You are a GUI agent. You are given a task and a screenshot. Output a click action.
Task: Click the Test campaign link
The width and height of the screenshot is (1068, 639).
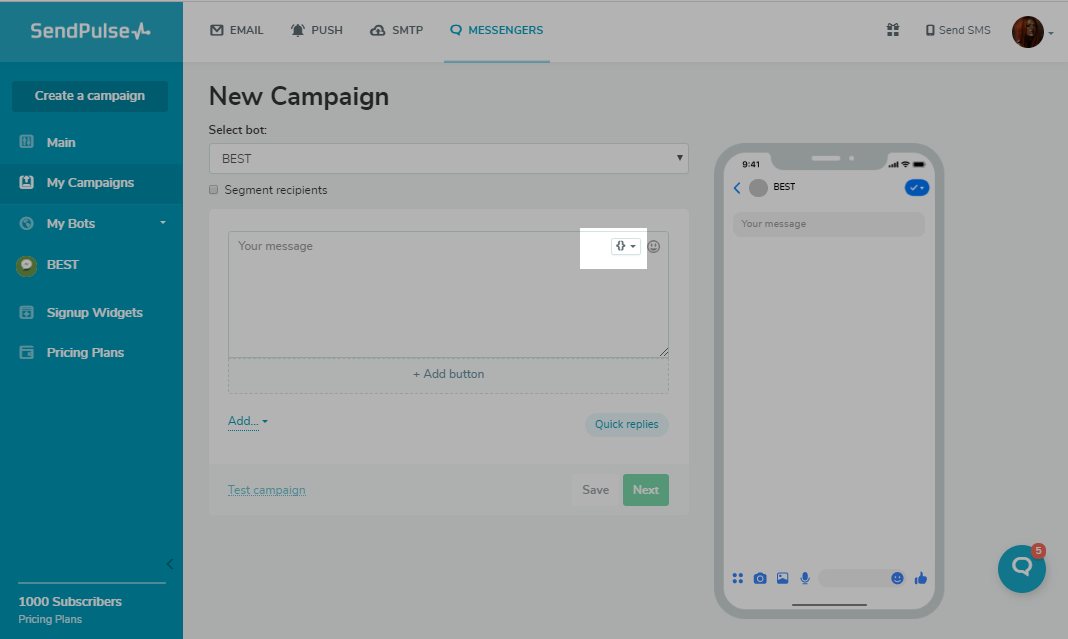pos(266,490)
